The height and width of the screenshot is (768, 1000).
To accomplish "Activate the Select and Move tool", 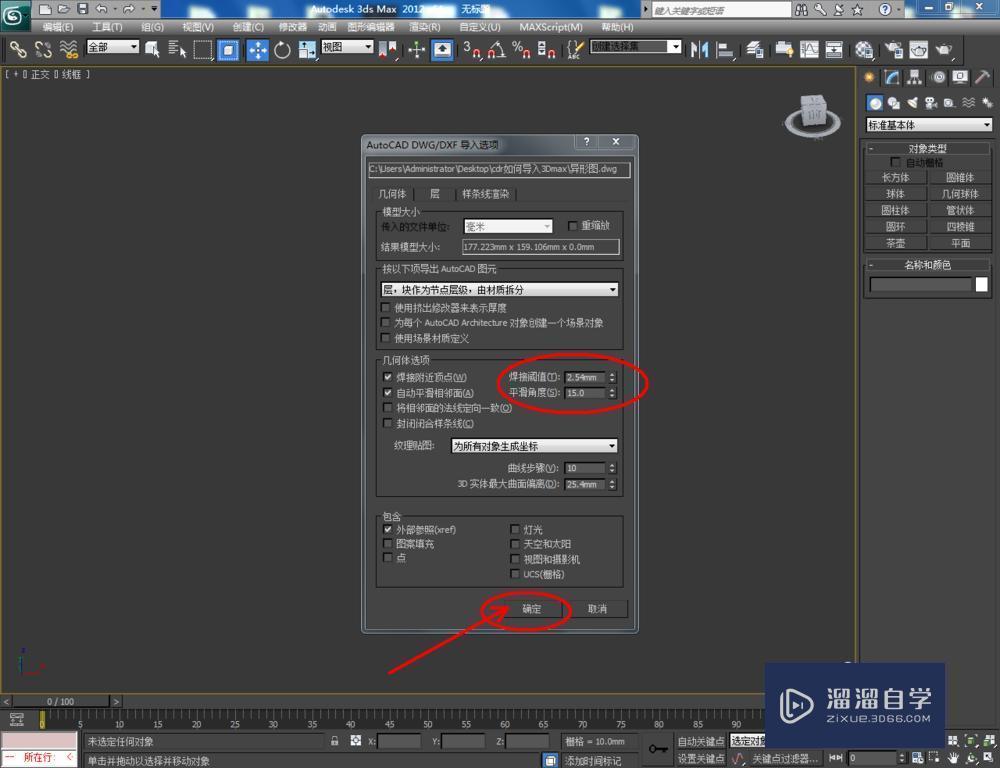I will pyautogui.click(x=258, y=48).
